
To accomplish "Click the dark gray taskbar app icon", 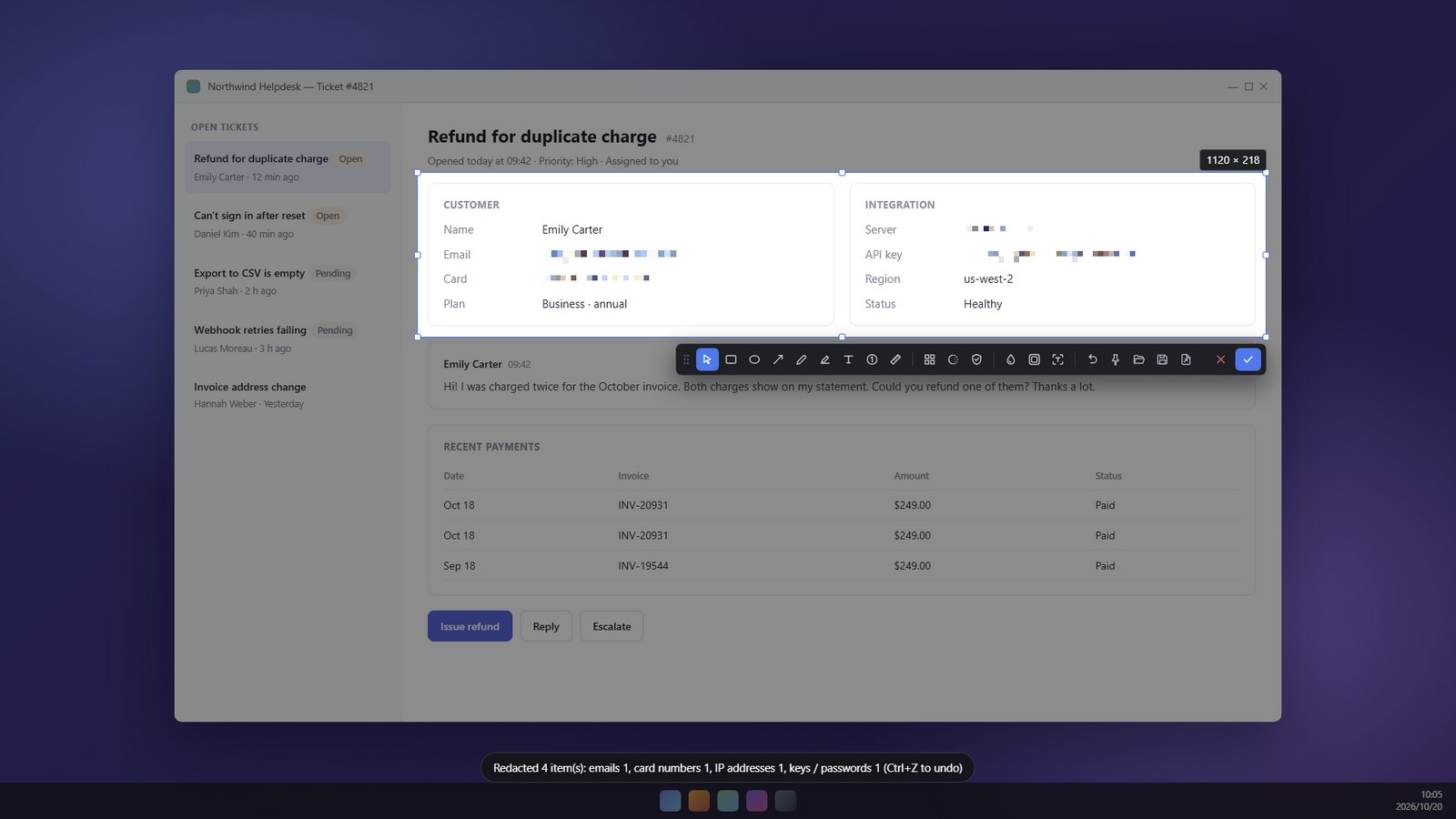I will pyautogui.click(x=785, y=801).
